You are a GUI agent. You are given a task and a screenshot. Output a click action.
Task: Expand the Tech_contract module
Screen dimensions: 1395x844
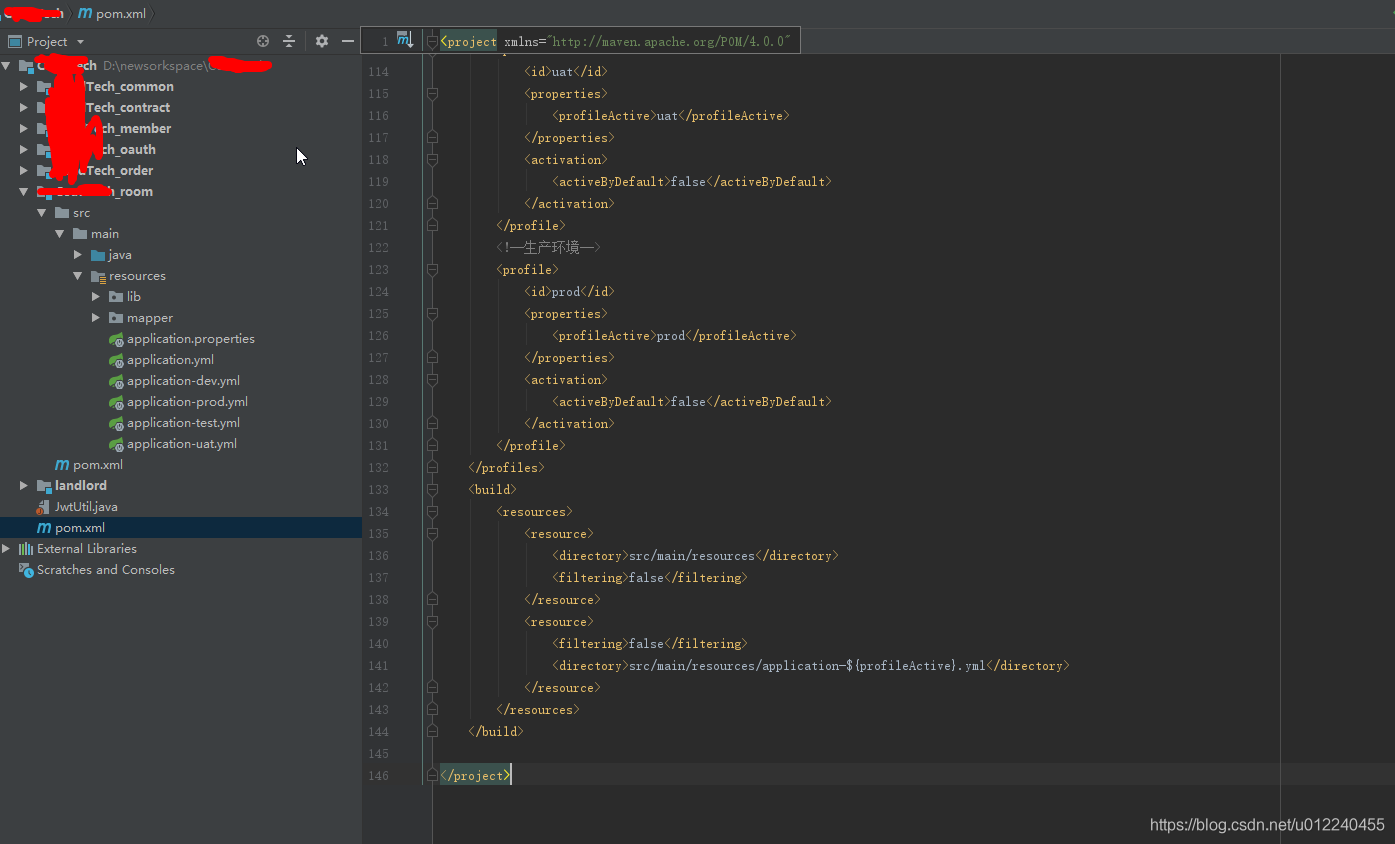24,107
